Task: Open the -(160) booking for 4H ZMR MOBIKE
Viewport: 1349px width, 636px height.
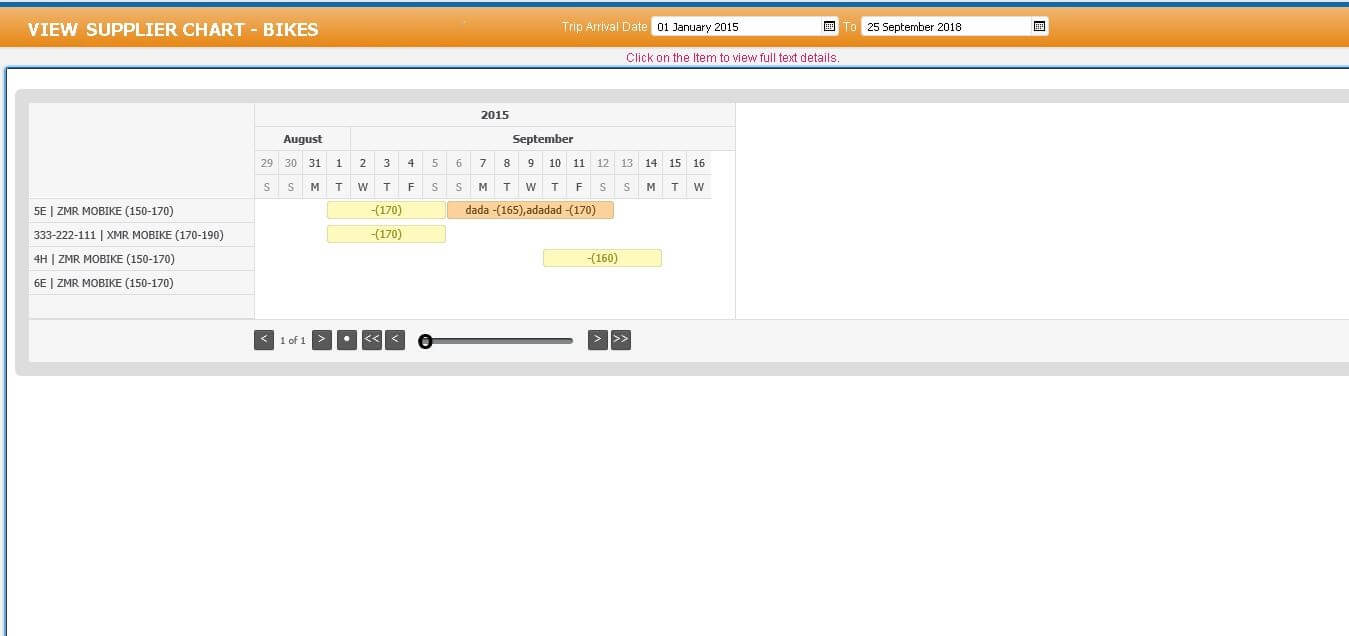Action: (x=602, y=258)
